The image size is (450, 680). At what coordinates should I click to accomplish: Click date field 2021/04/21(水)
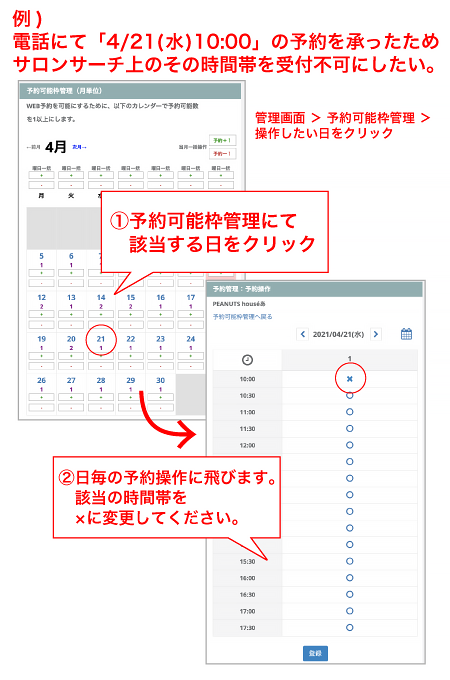tap(339, 334)
